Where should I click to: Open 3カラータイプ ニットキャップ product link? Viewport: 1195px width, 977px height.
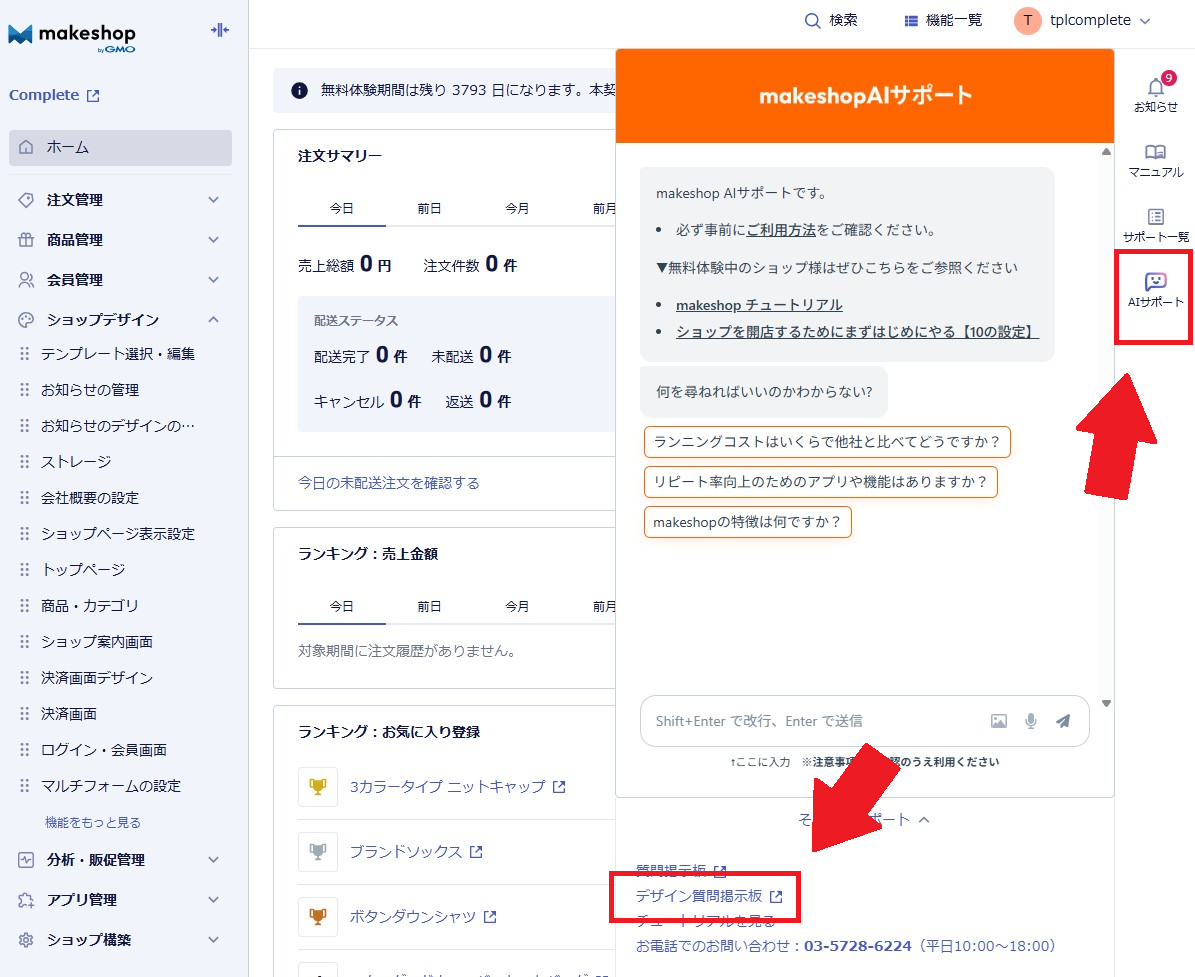[x=457, y=786]
